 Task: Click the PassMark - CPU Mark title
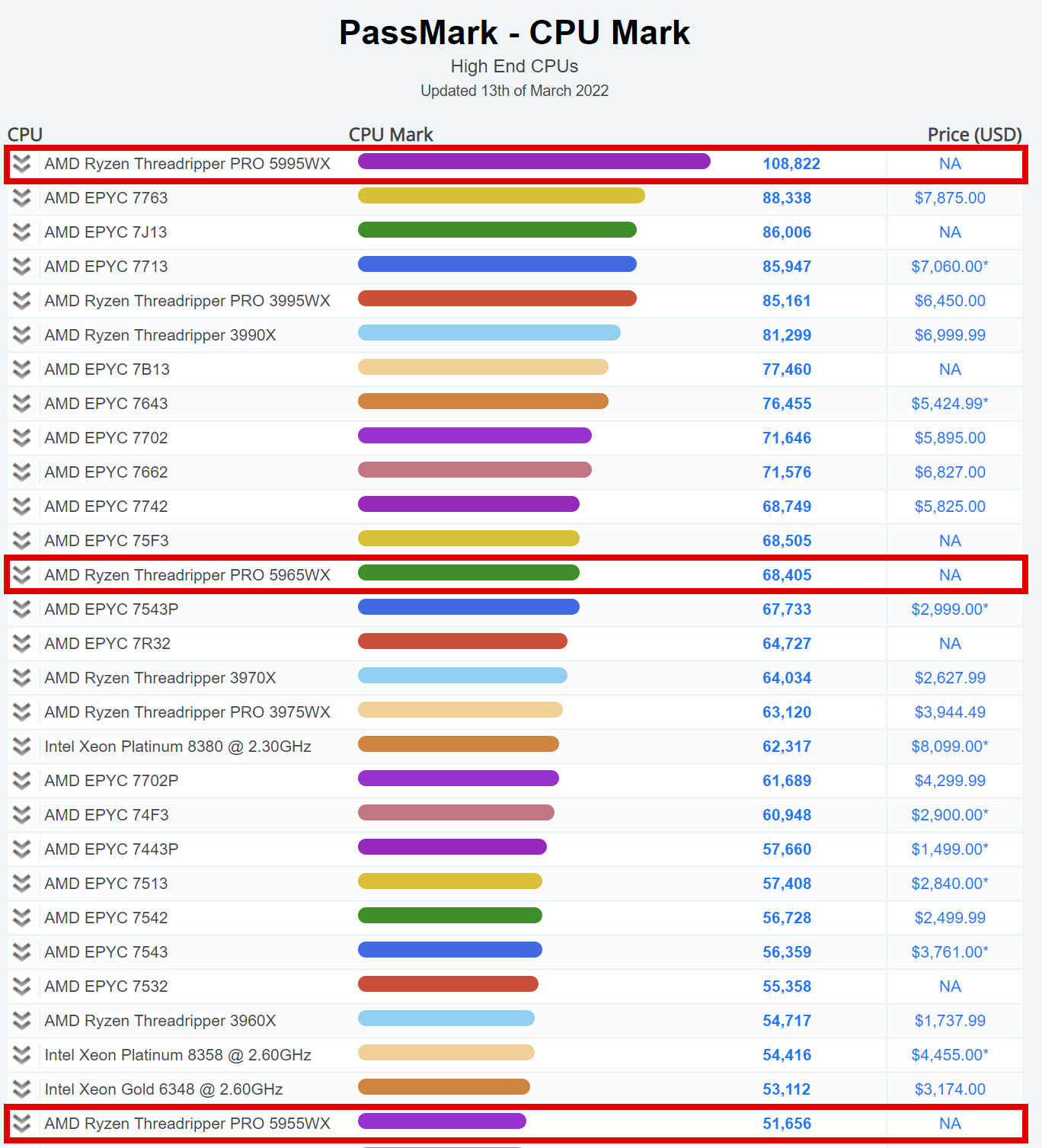(x=514, y=33)
